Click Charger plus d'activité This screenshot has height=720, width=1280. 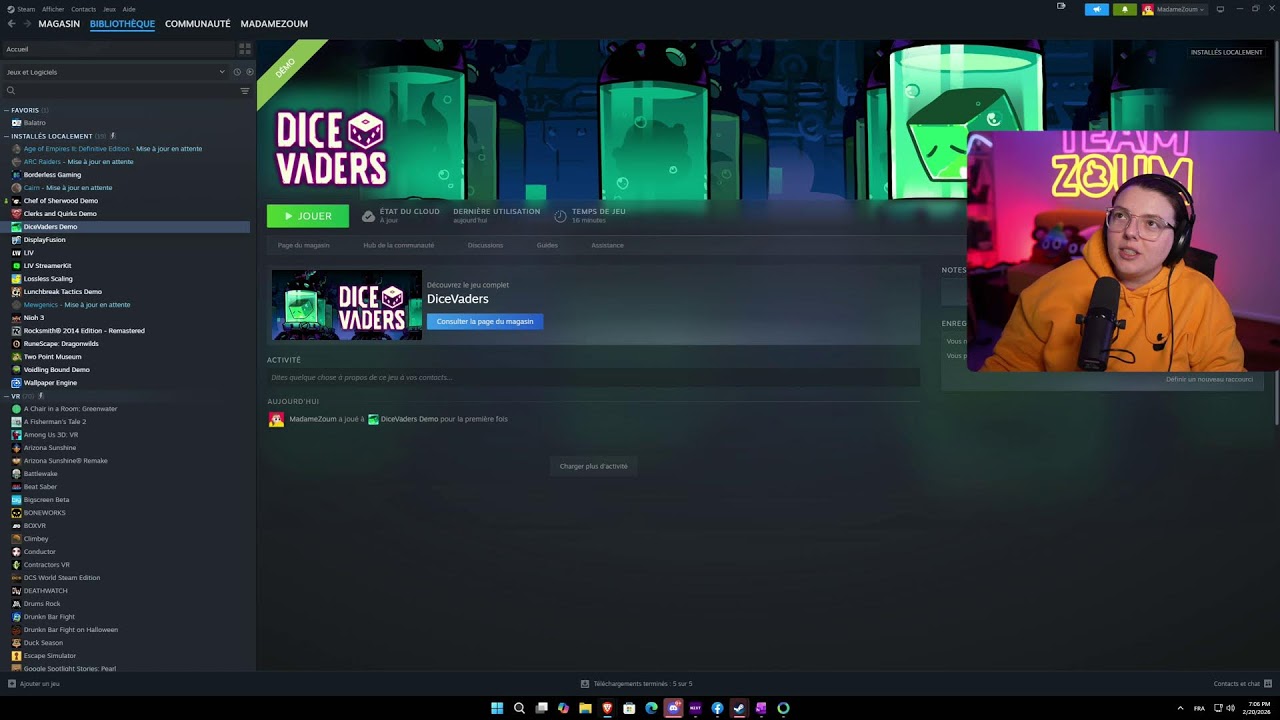[x=593, y=466]
